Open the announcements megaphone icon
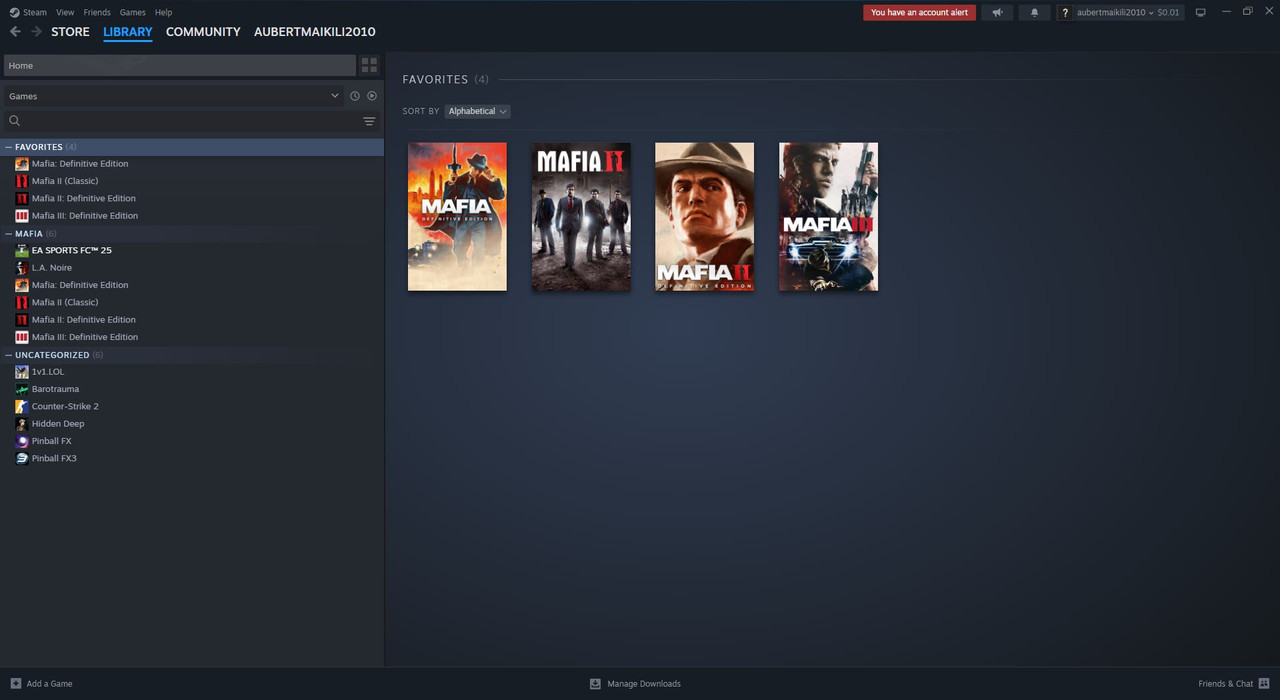1280x700 pixels. coord(997,12)
